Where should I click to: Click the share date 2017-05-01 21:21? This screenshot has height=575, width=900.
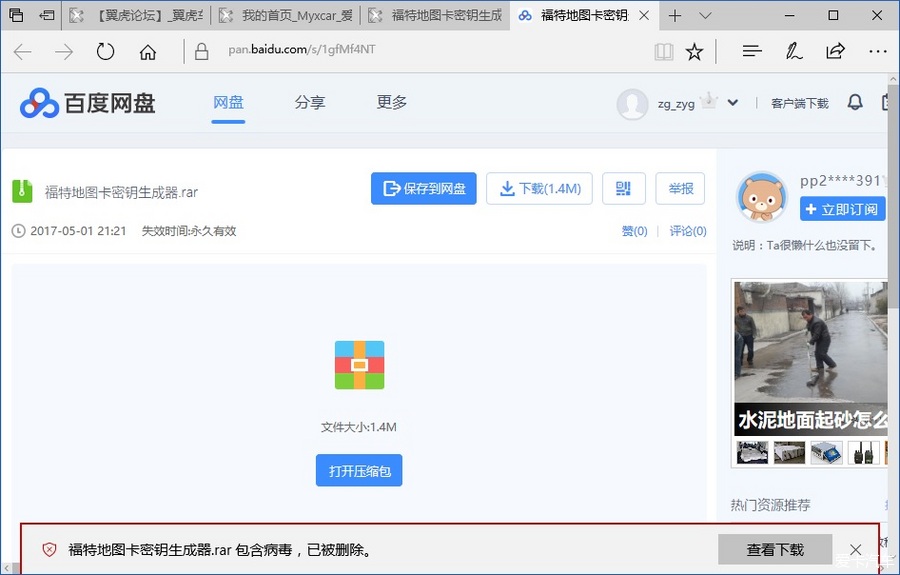[x=78, y=231]
